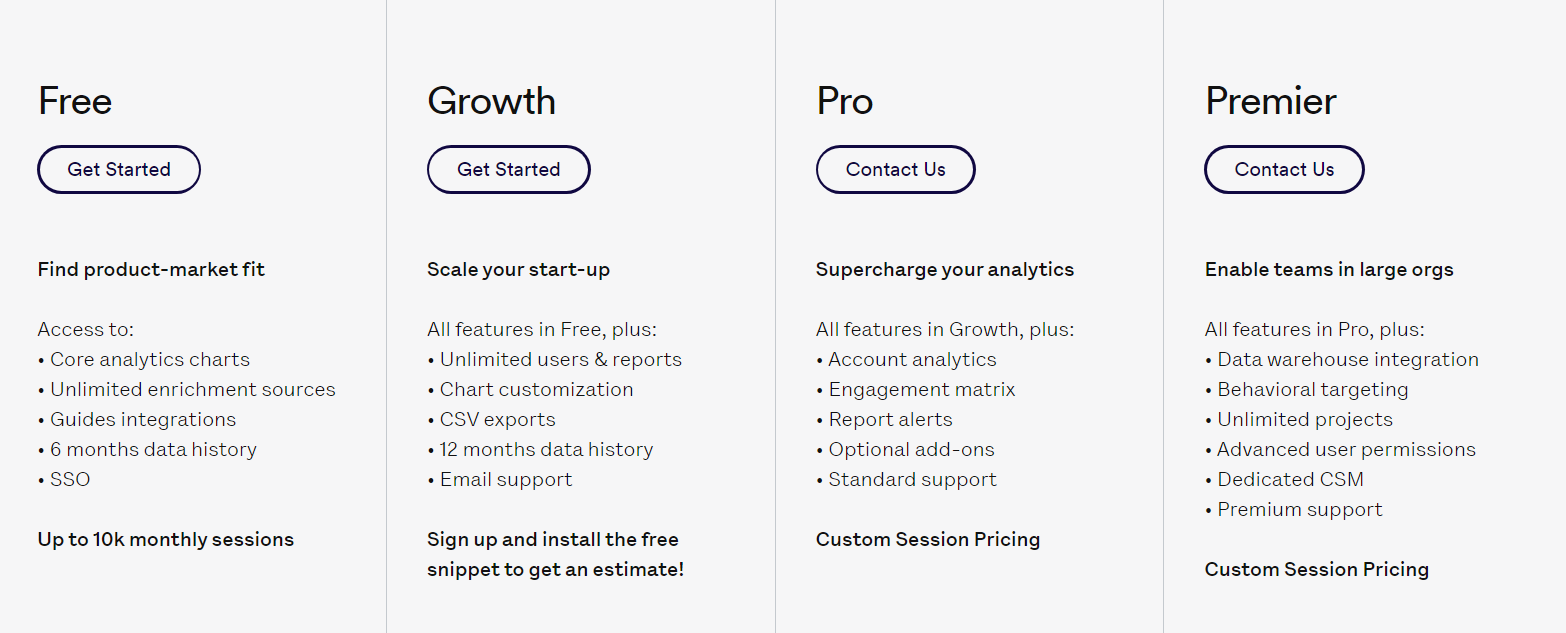Image resolution: width=1566 pixels, height=633 pixels.
Task: Click the "Data warehouse integration" feature
Action: point(1347,359)
